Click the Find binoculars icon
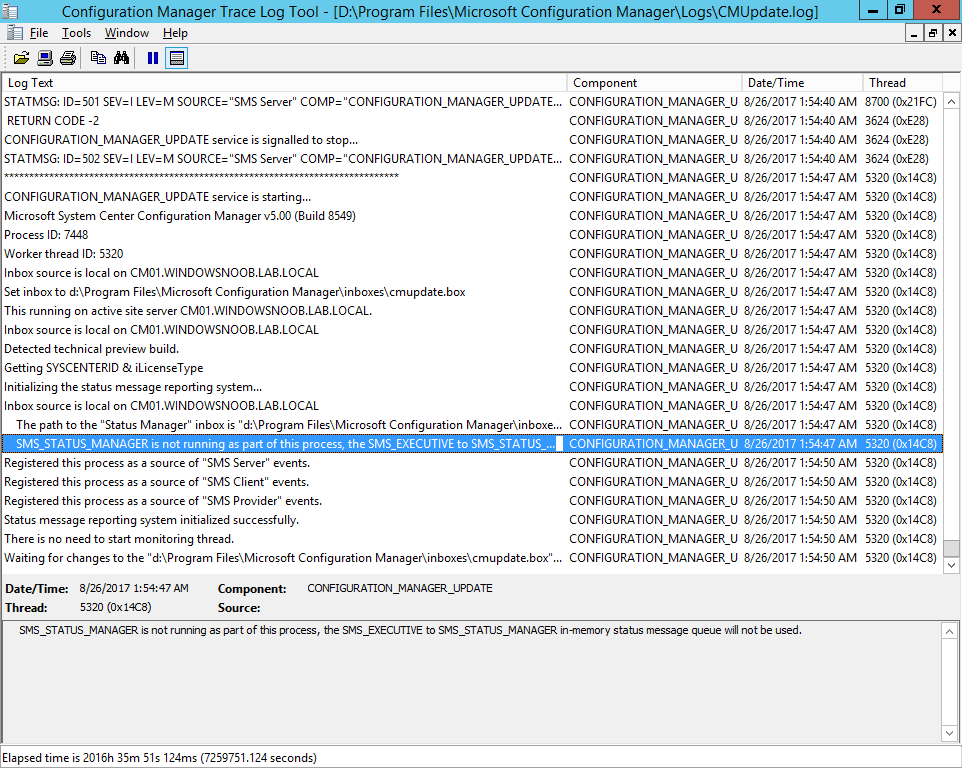The width and height of the screenshot is (962, 768). [121, 58]
